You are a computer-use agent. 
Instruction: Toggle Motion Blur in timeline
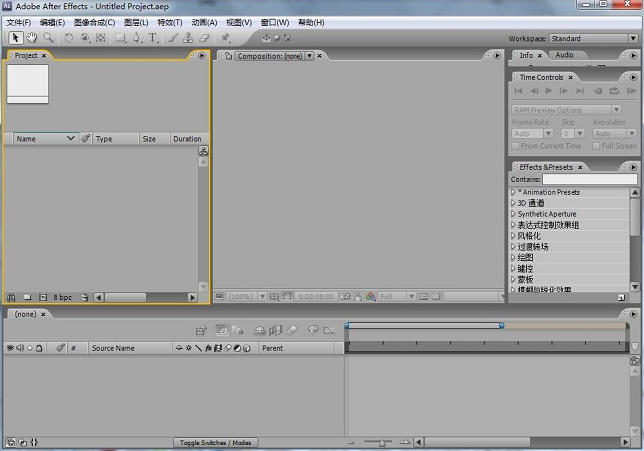point(292,330)
